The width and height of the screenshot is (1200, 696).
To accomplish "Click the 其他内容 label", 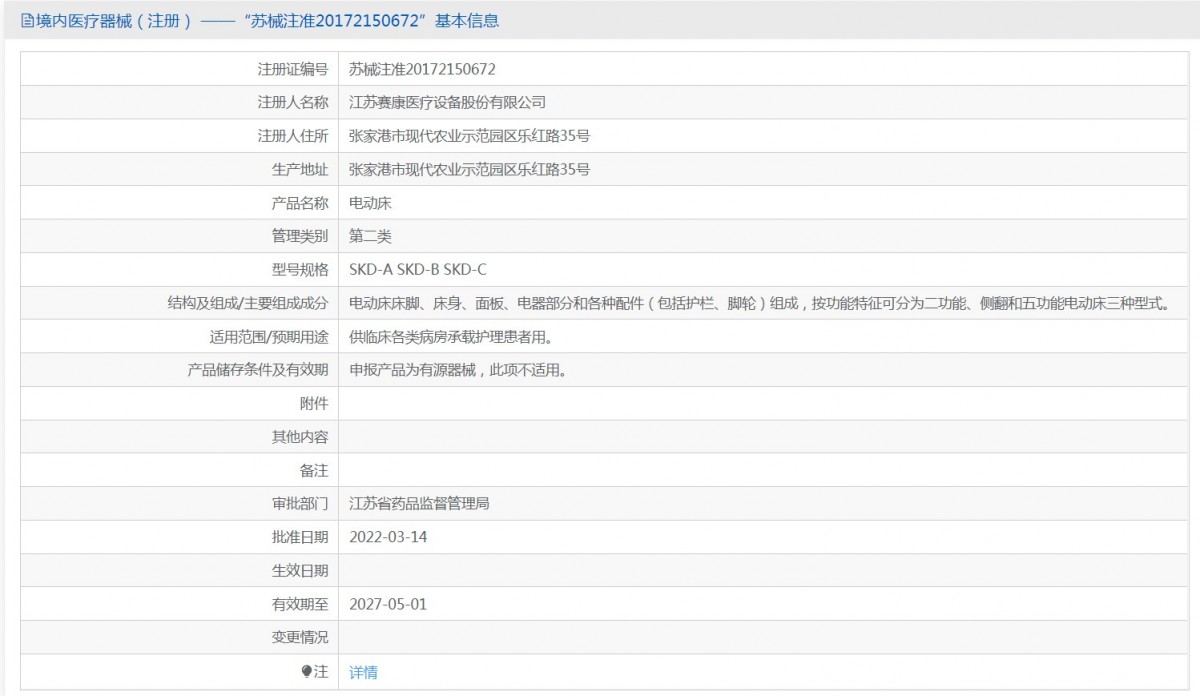I will point(300,437).
